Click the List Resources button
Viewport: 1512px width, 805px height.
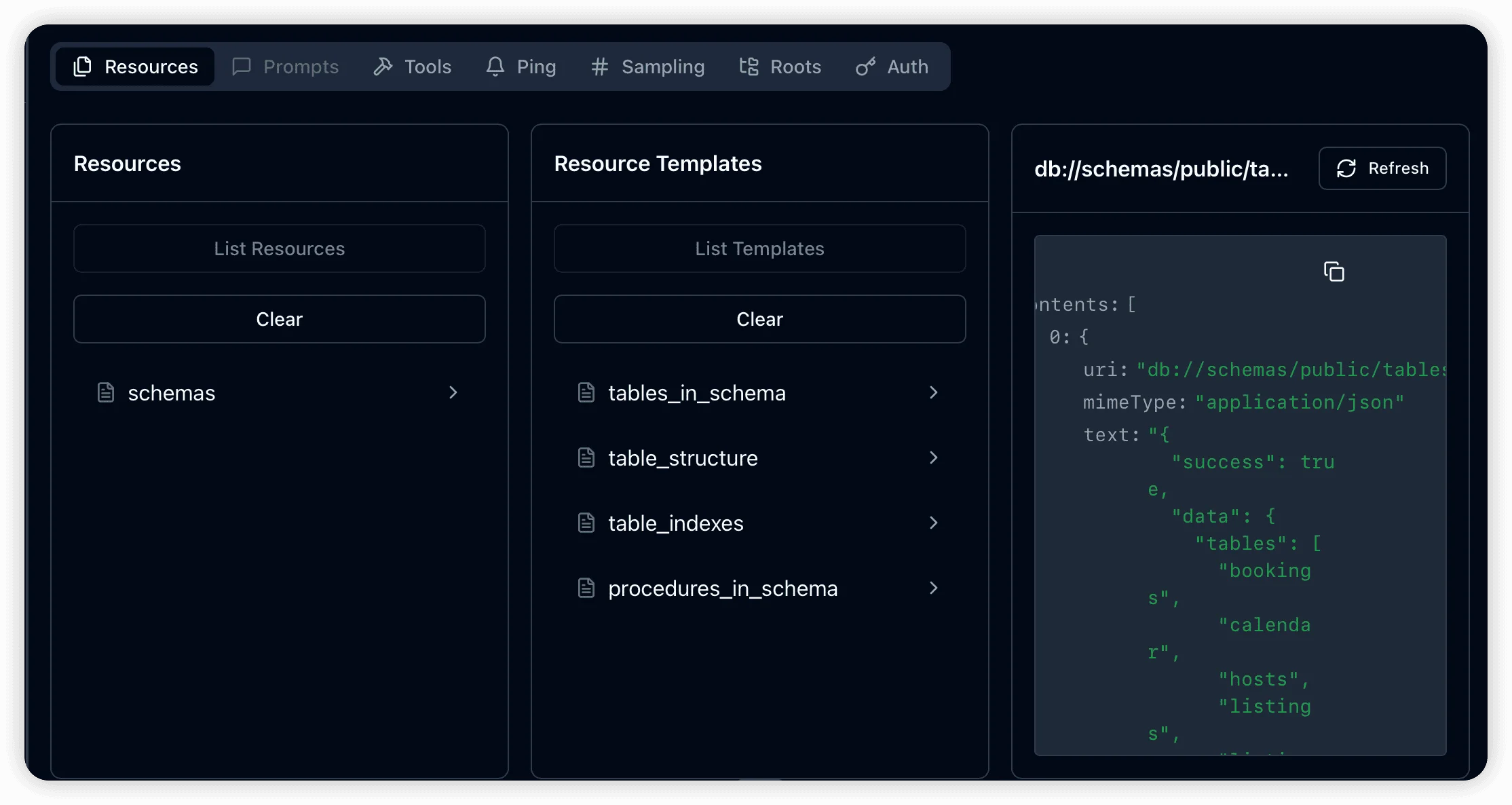(279, 248)
